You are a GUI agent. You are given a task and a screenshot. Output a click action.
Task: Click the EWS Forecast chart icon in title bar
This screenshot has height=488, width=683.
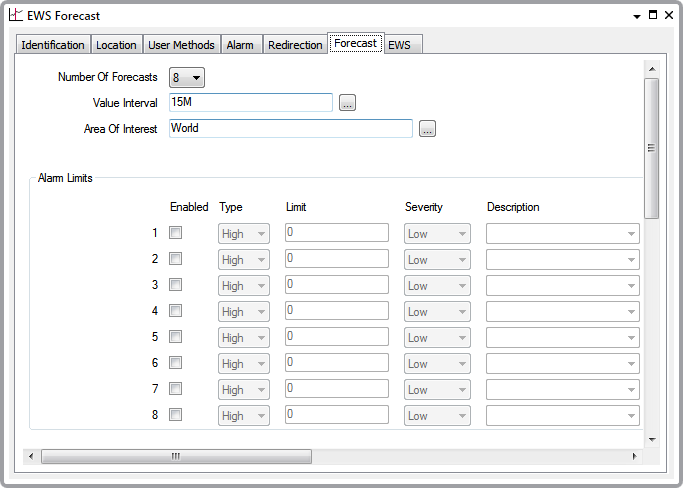pyautogui.click(x=16, y=16)
